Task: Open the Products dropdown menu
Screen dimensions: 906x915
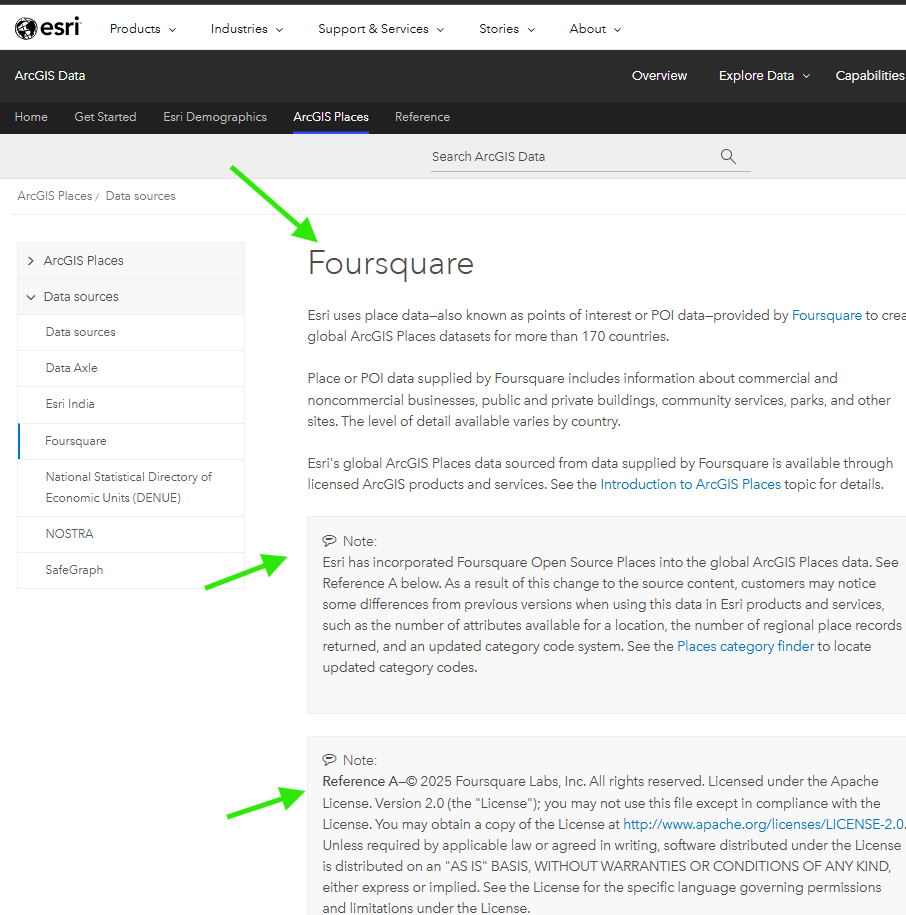Action: [x=142, y=29]
